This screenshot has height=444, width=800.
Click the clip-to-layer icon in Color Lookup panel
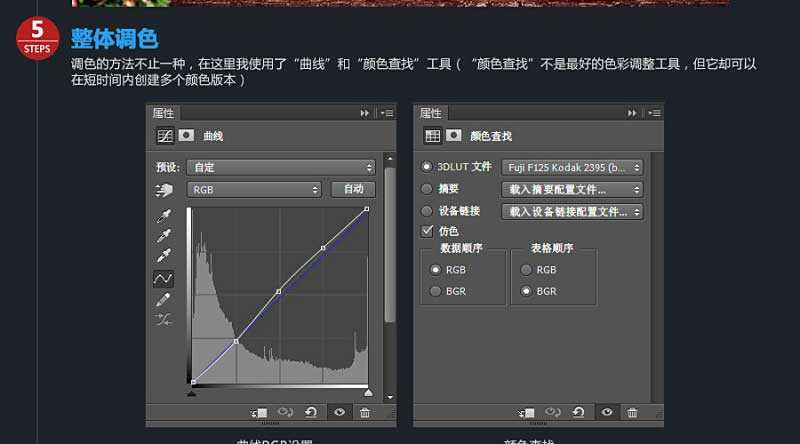coord(526,412)
